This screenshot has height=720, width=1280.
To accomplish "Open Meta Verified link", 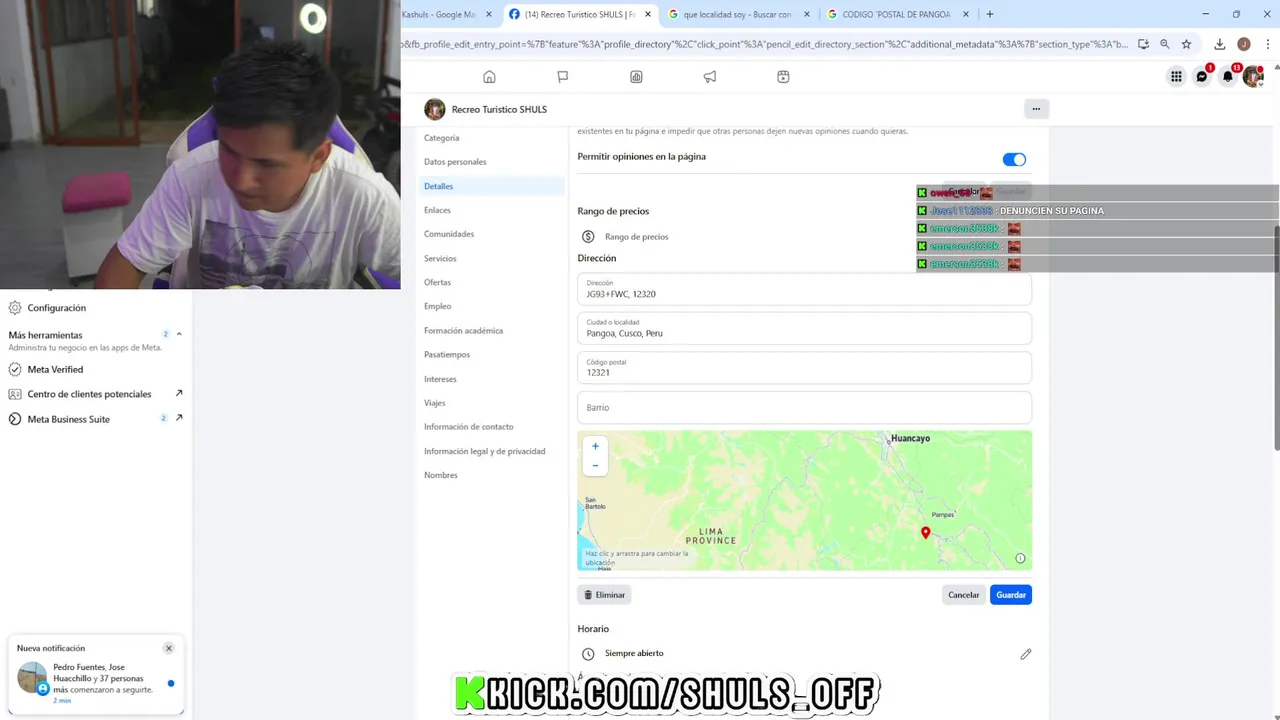I will (55, 369).
